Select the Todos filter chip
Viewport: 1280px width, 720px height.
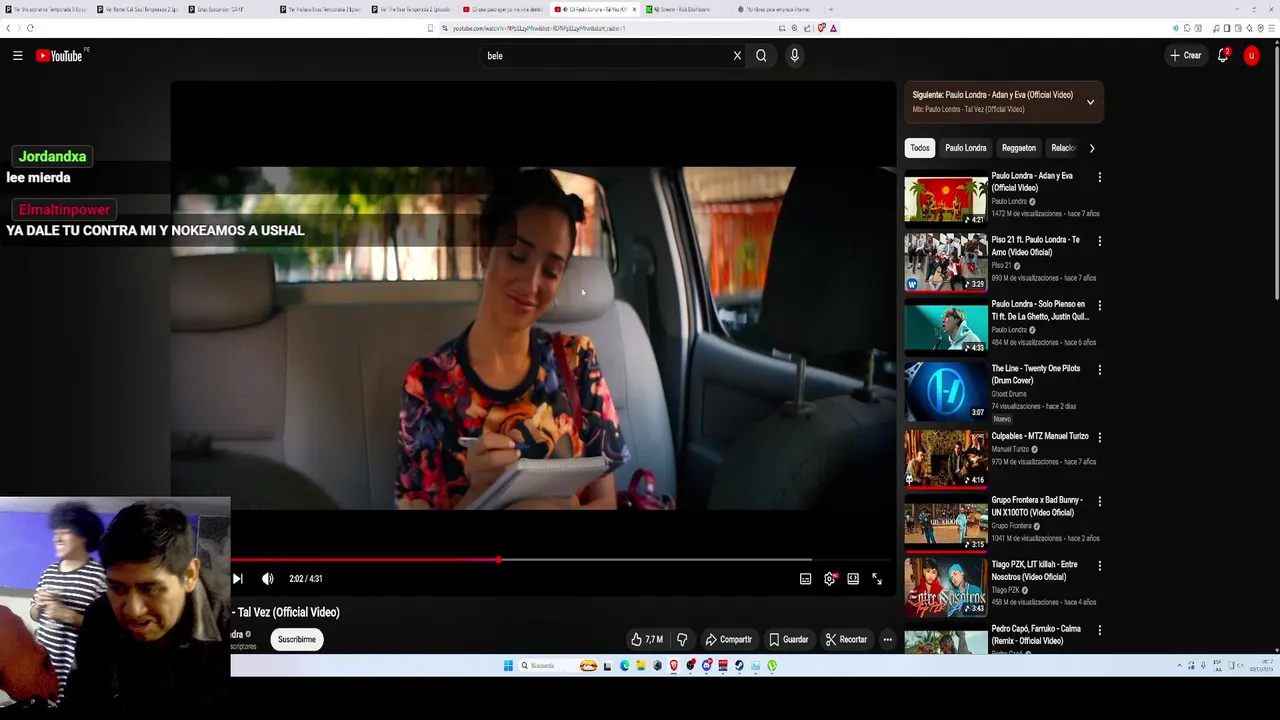pyautogui.click(x=919, y=148)
